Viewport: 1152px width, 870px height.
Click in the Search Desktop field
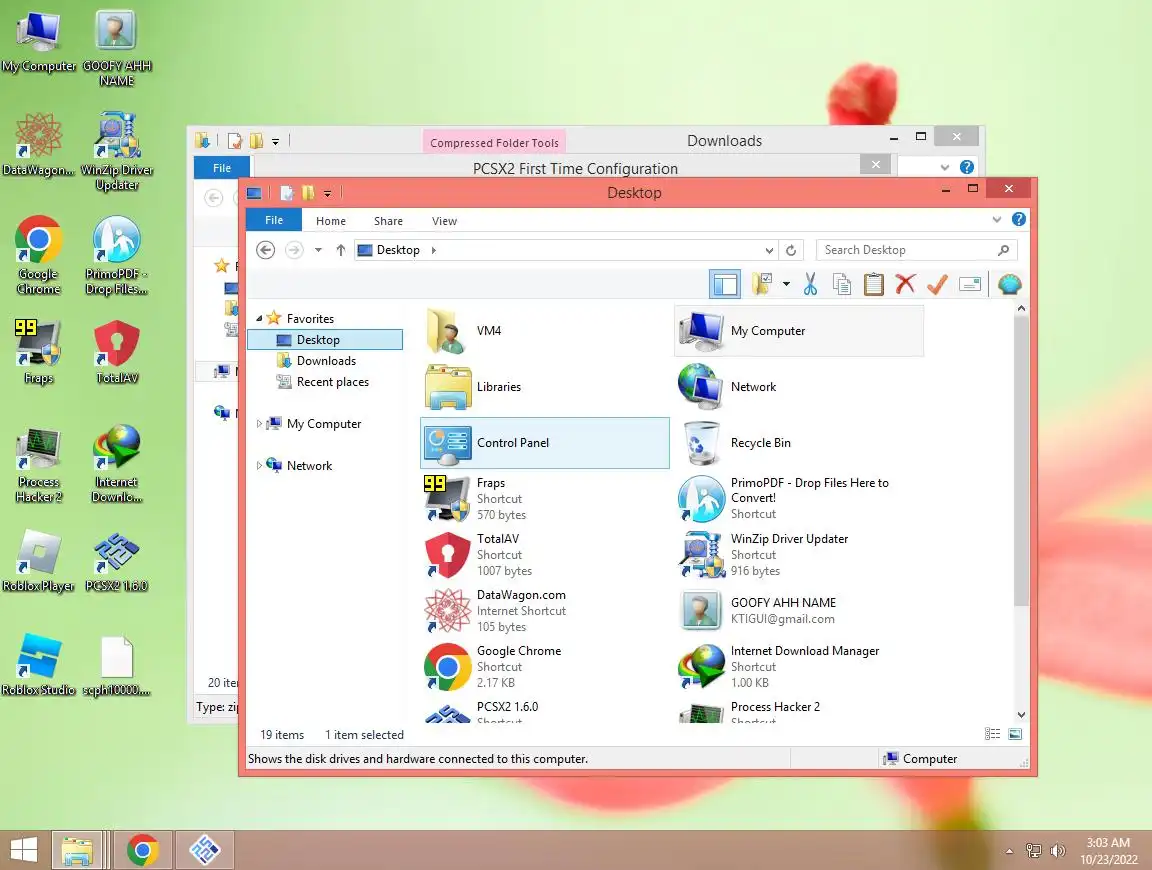tap(916, 250)
